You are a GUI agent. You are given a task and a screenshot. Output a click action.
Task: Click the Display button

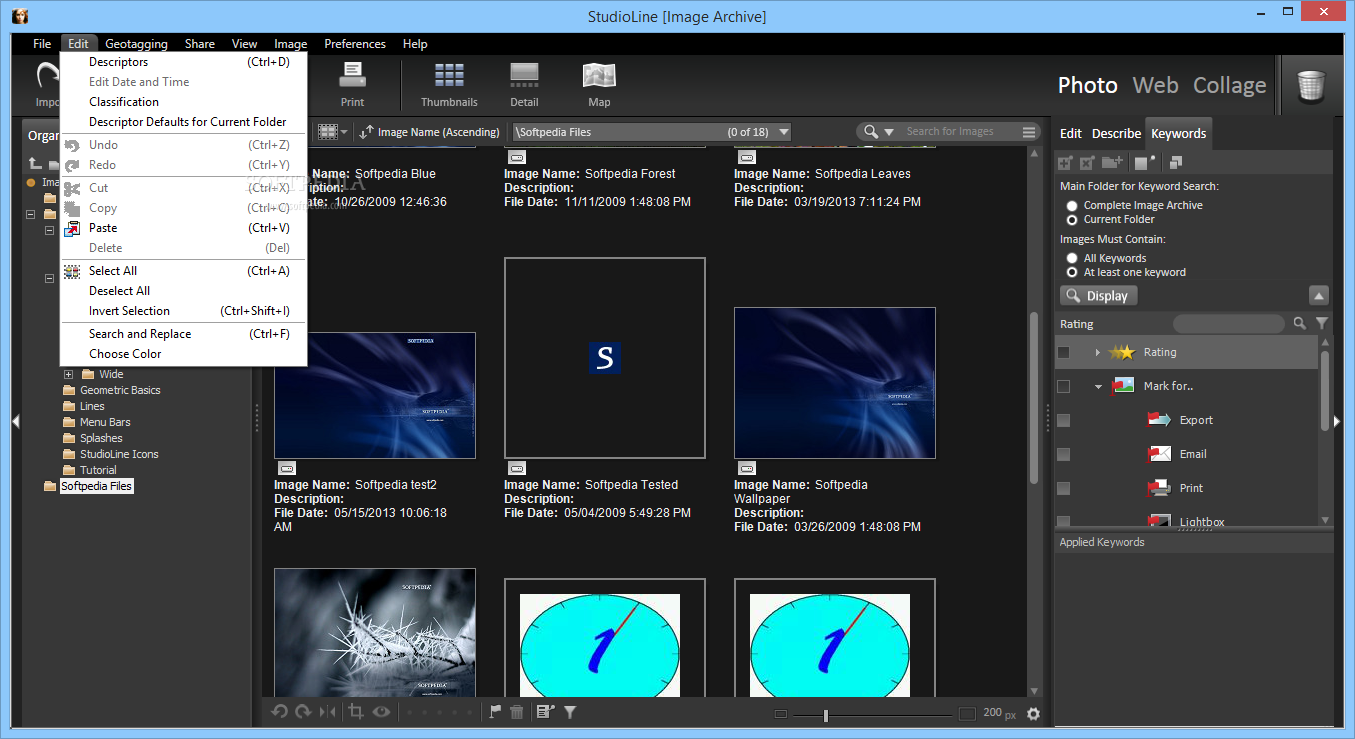pyautogui.click(x=1098, y=296)
